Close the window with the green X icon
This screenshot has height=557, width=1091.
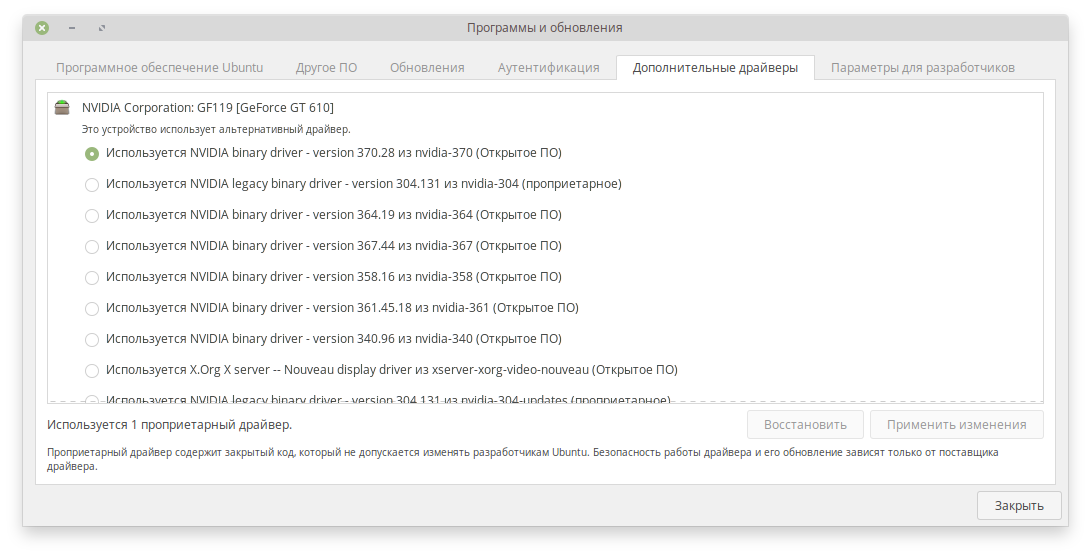pos(42,28)
